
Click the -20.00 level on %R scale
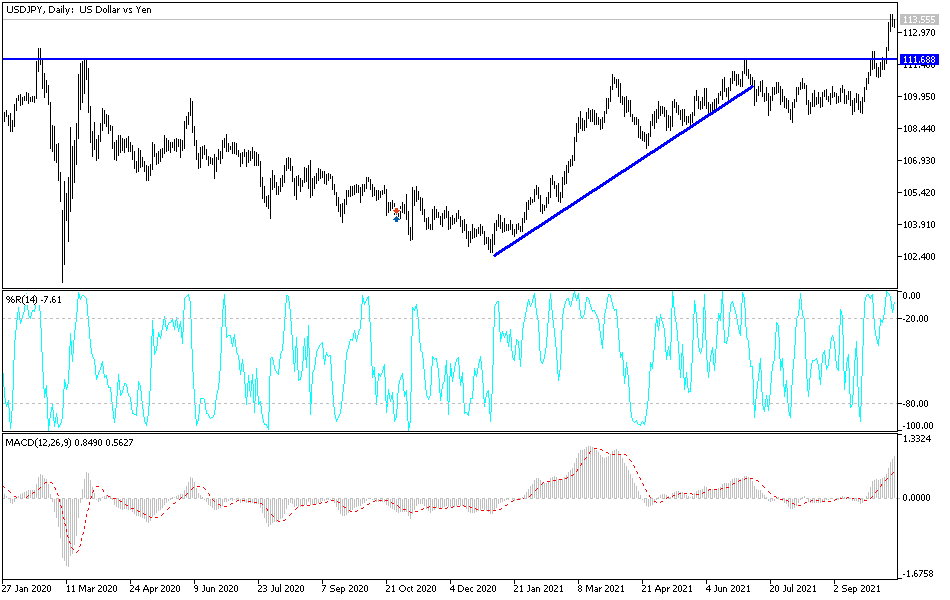[915, 319]
